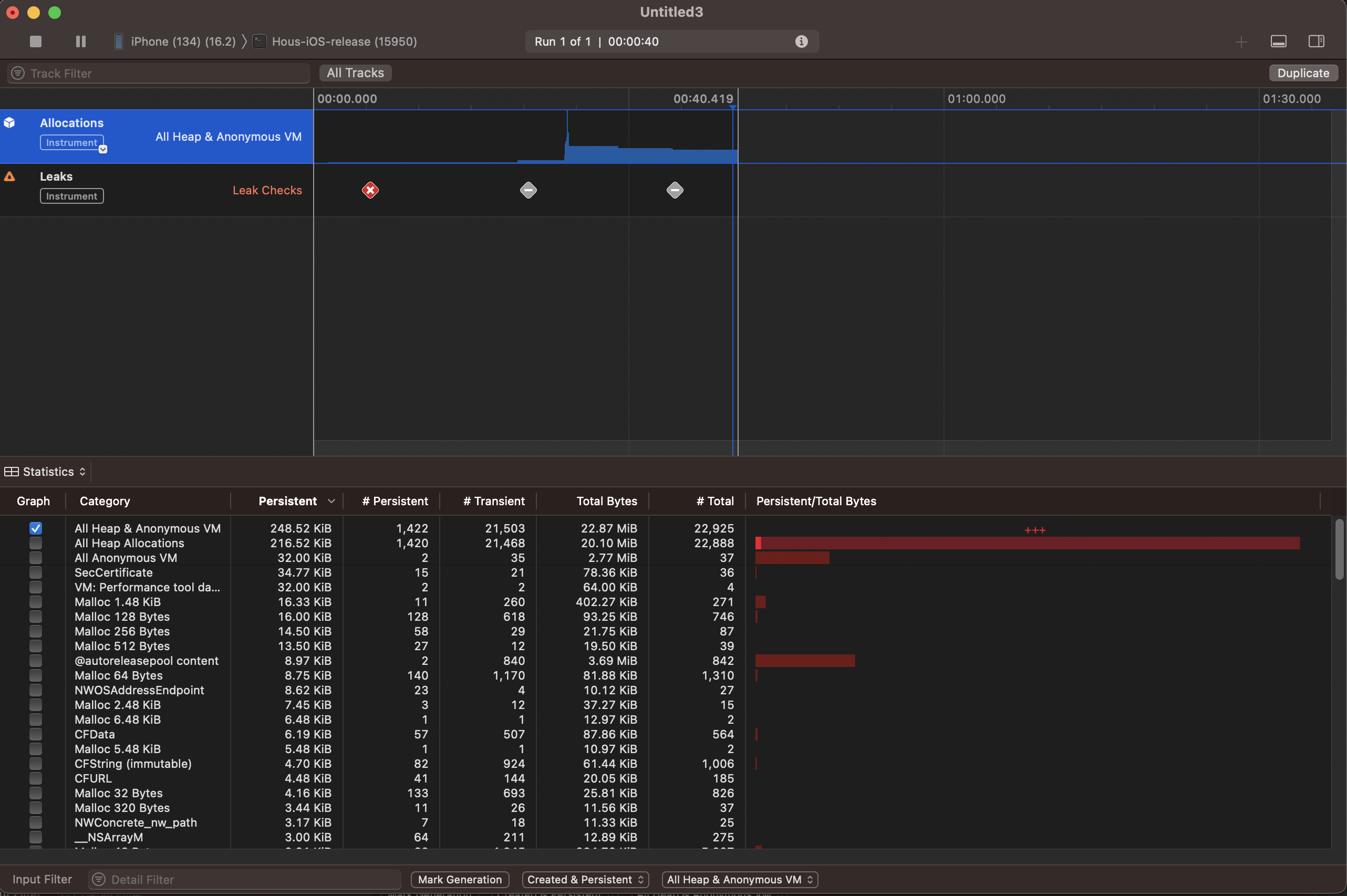The image size is (1347, 896).
Task: Open All Heap & Anonymous VM filter dropdown
Action: tap(740, 879)
